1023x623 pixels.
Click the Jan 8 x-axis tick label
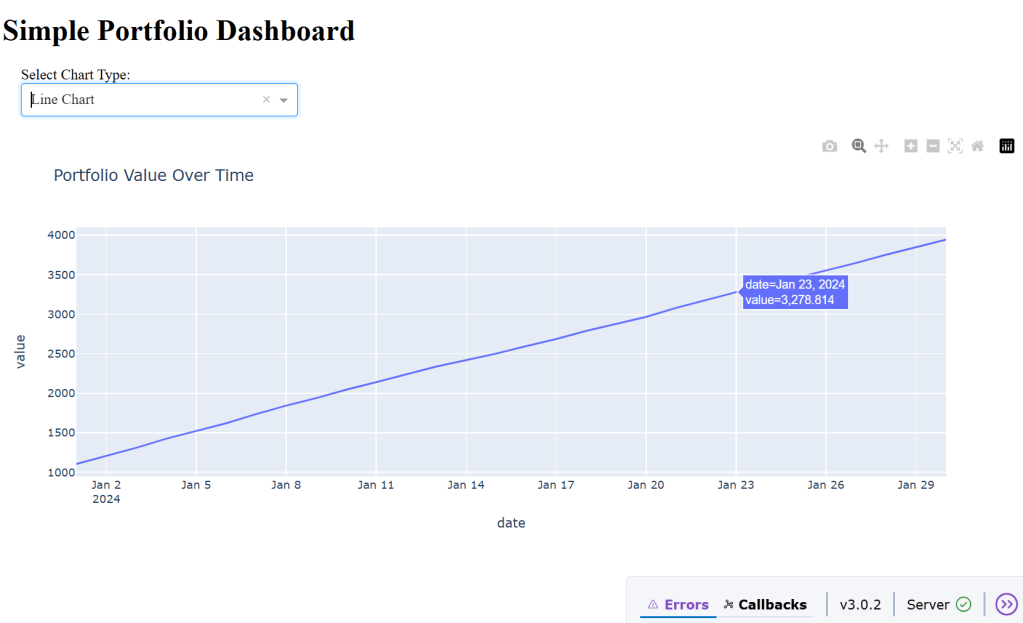tap(286, 485)
